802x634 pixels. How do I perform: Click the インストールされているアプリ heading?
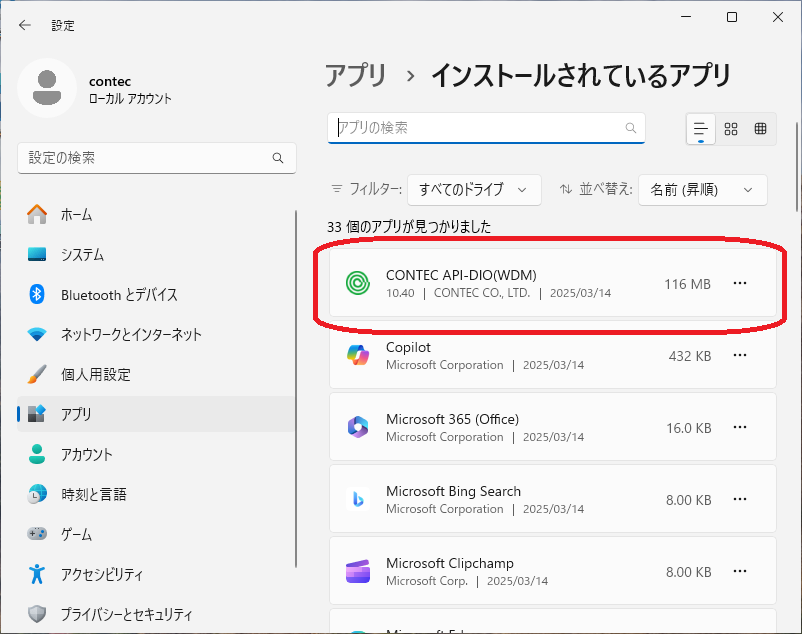pyautogui.click(x=581, y=76)
